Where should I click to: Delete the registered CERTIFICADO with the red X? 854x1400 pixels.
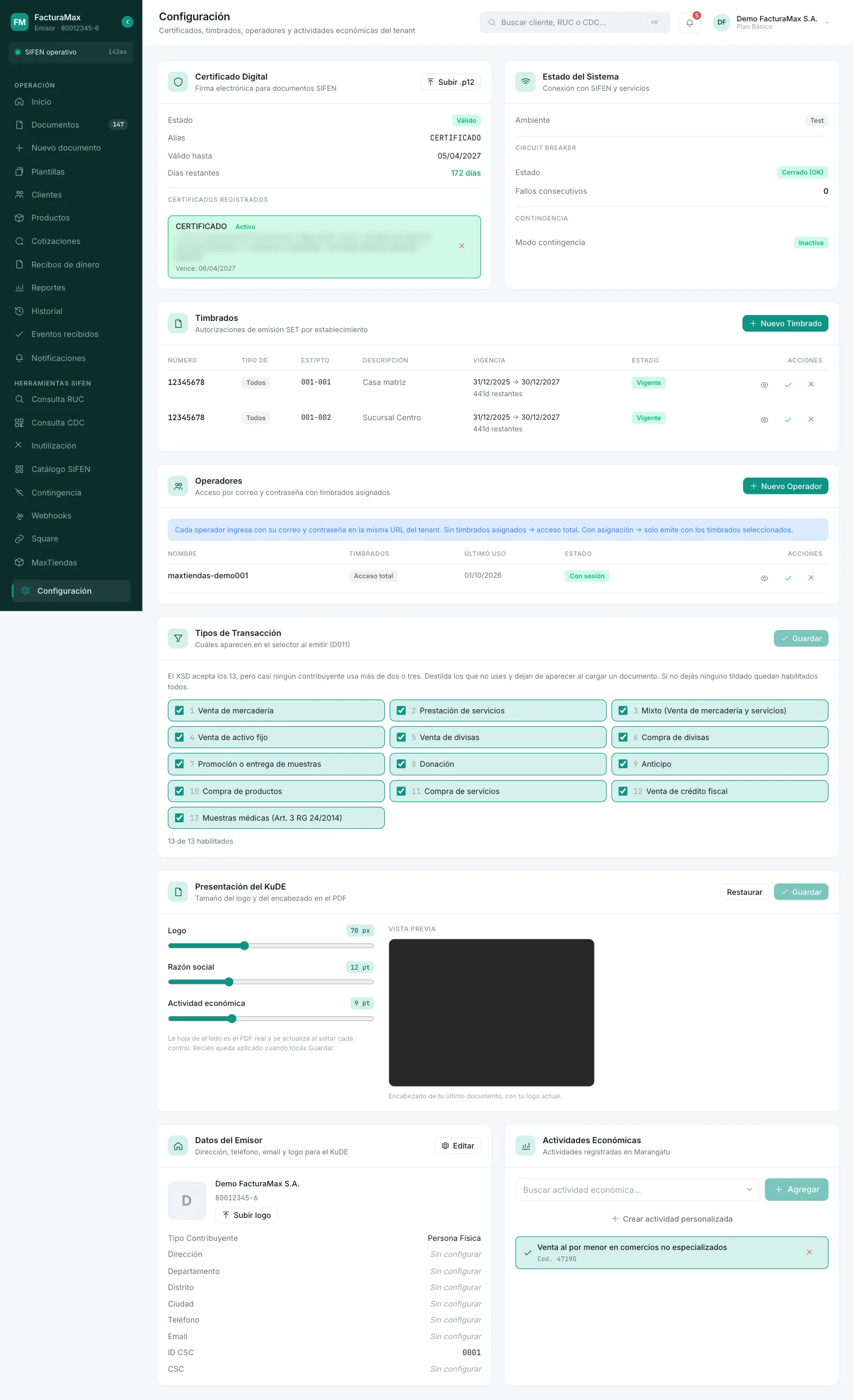pos(462,246)
